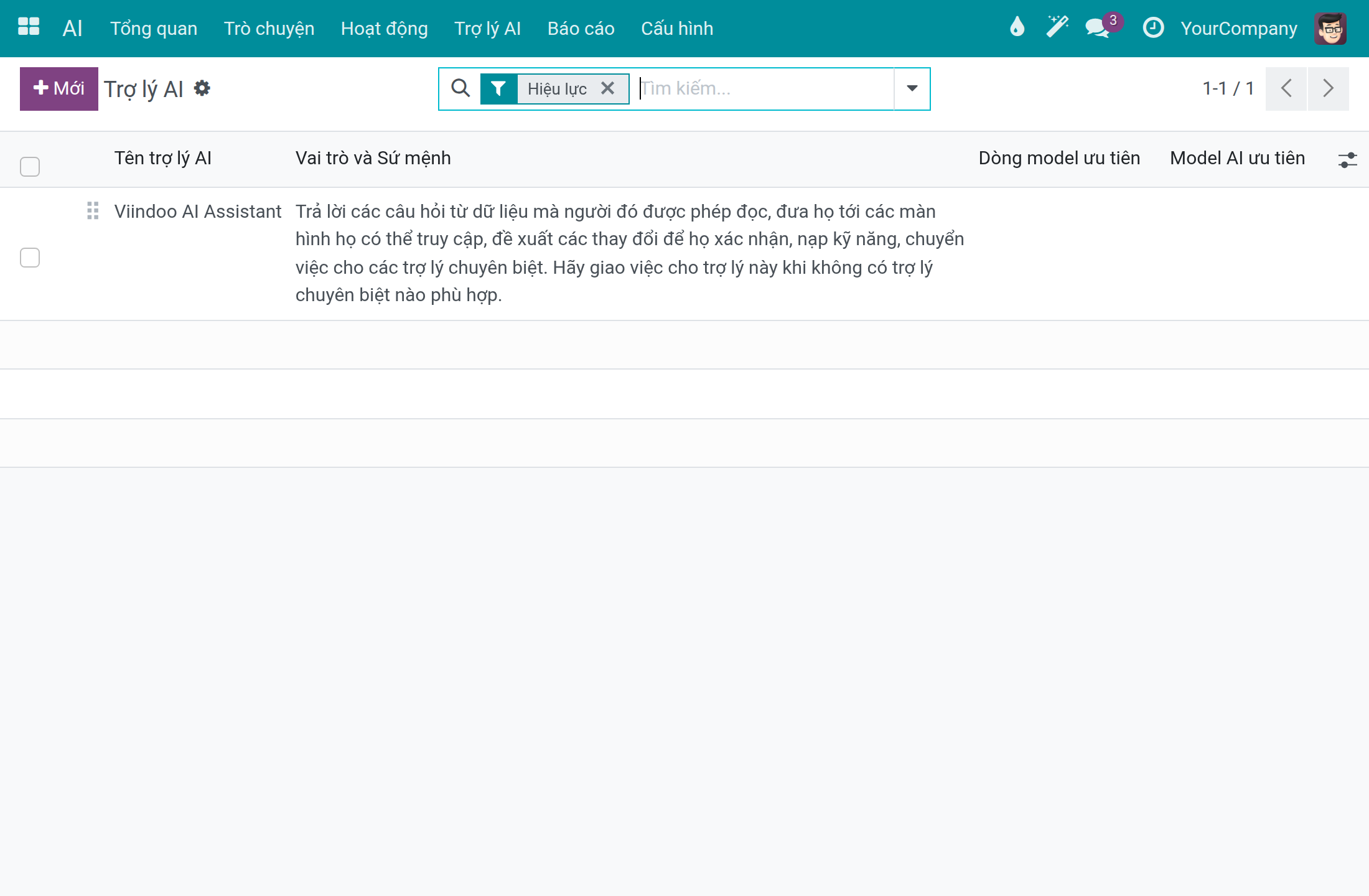The image size is (1369, 896).
Task: Switch company via YourCompany
Action: [x=1239, y=28]
